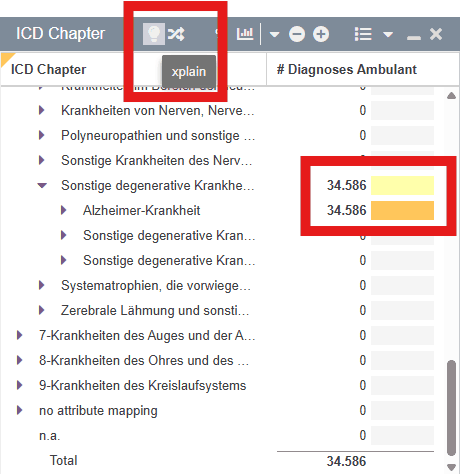Select row Systematrophien, die vorwiege…
Viewport: 460px width, 474px height.
tap(156, 285)
